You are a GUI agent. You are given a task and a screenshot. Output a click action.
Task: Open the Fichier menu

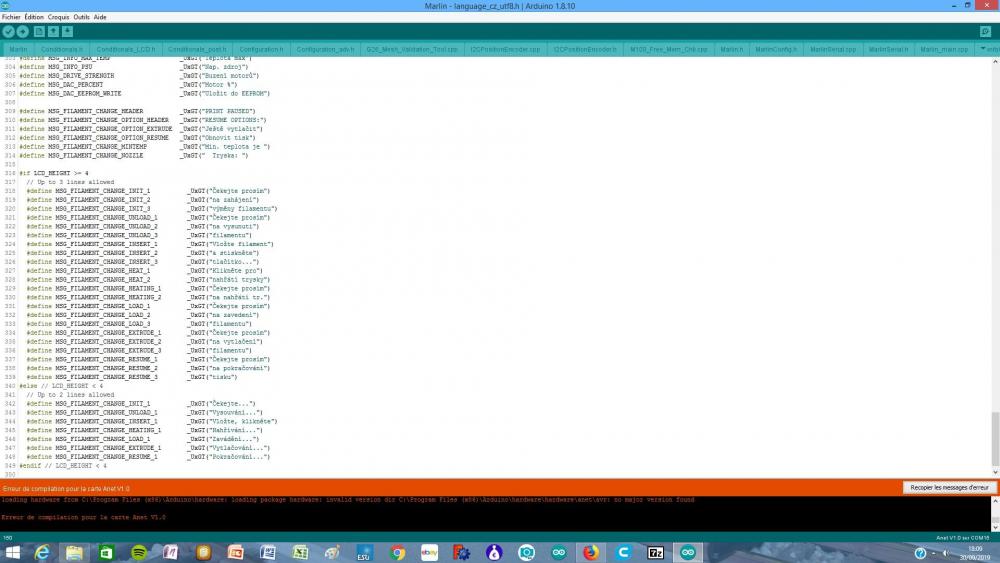[11, 17]
